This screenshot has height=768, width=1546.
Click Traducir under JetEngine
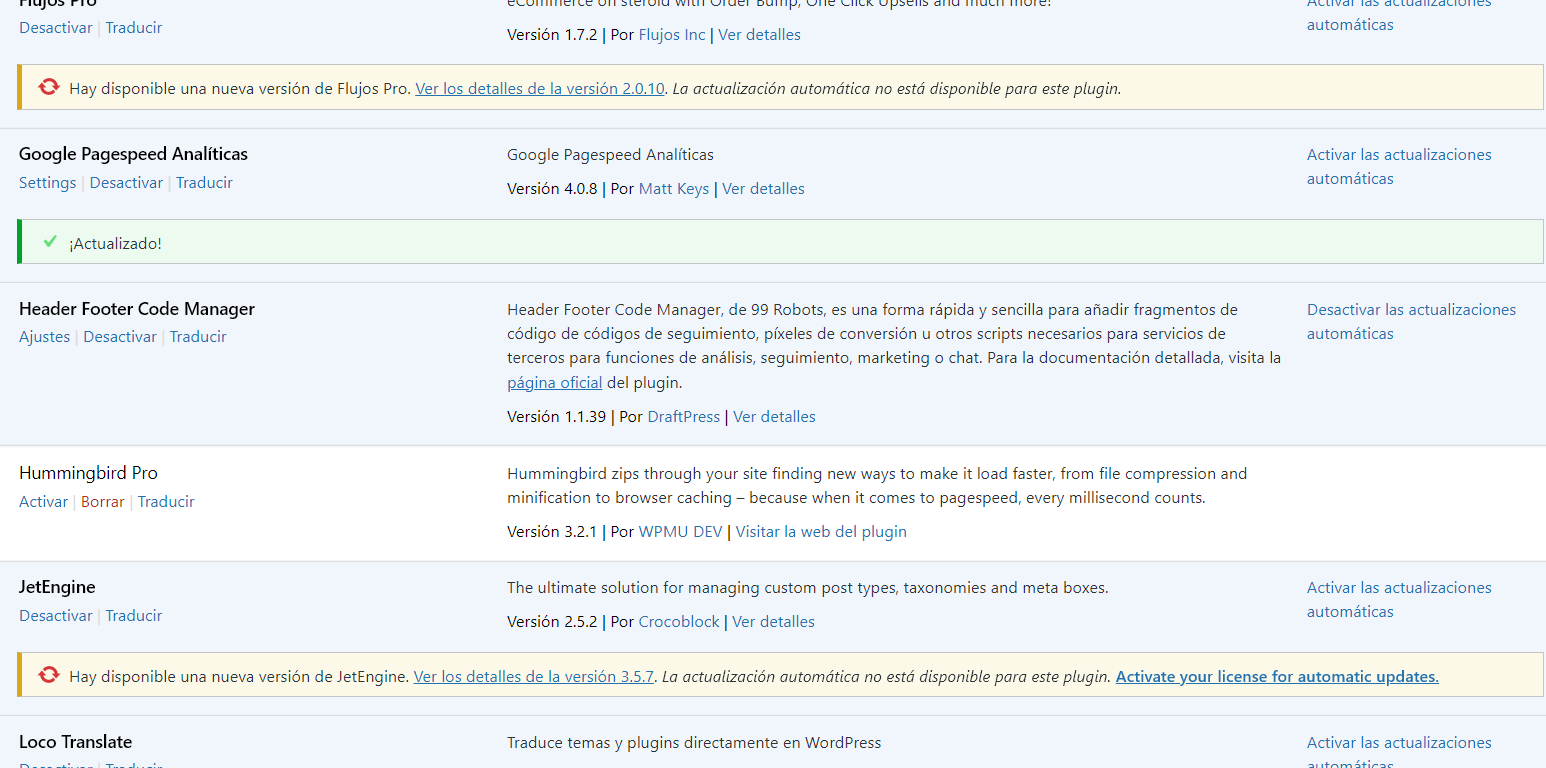tap(134, 615)
